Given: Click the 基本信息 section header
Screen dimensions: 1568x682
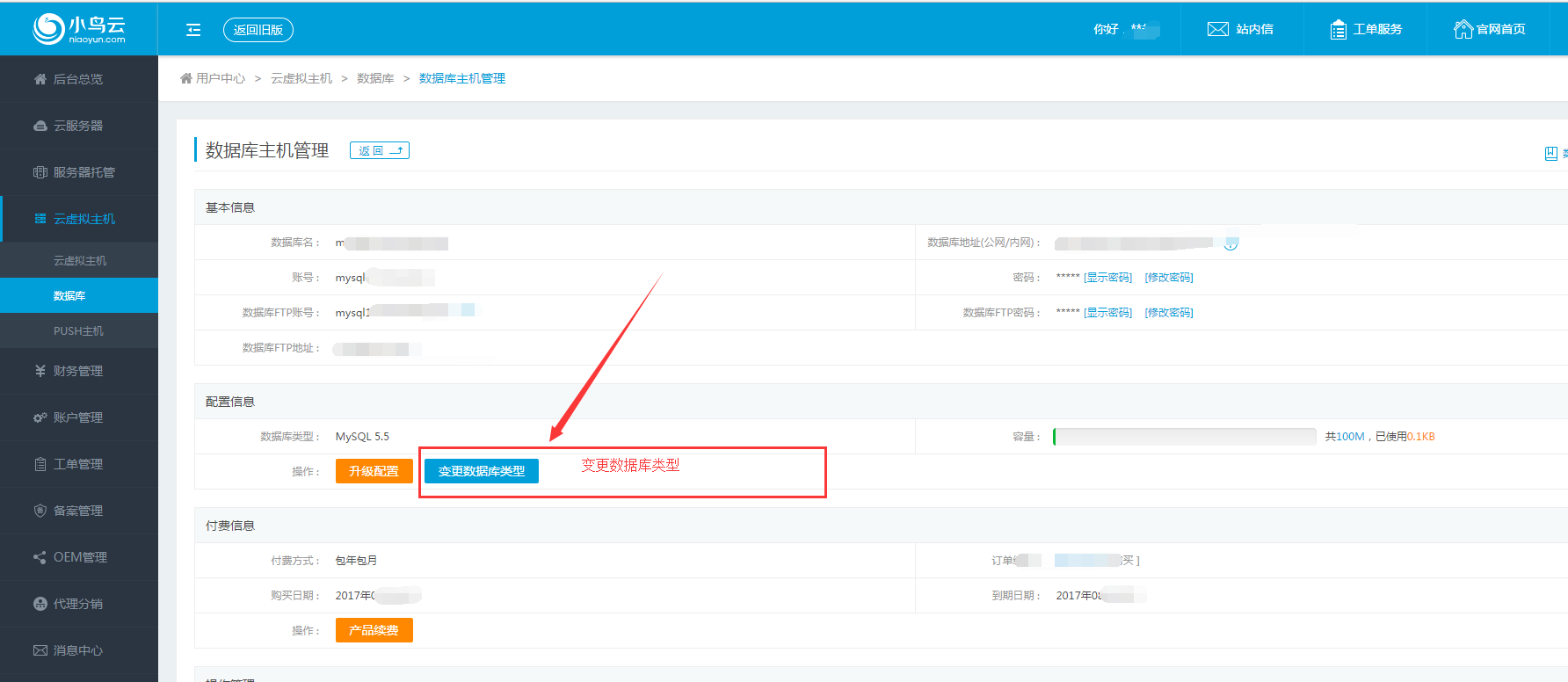Looking at the screenshot, I should (x=230, y=207).
